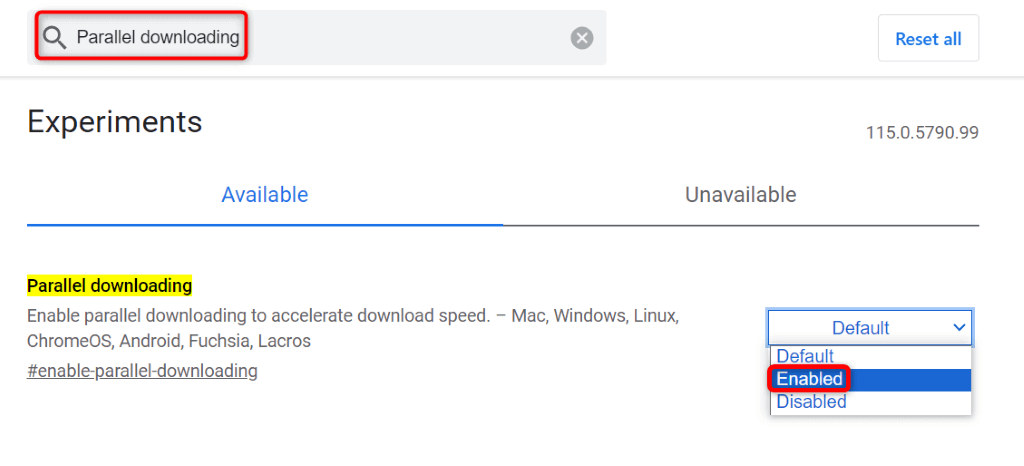Open the #enable-parallel-downloading anchor link

coord(142,371)
